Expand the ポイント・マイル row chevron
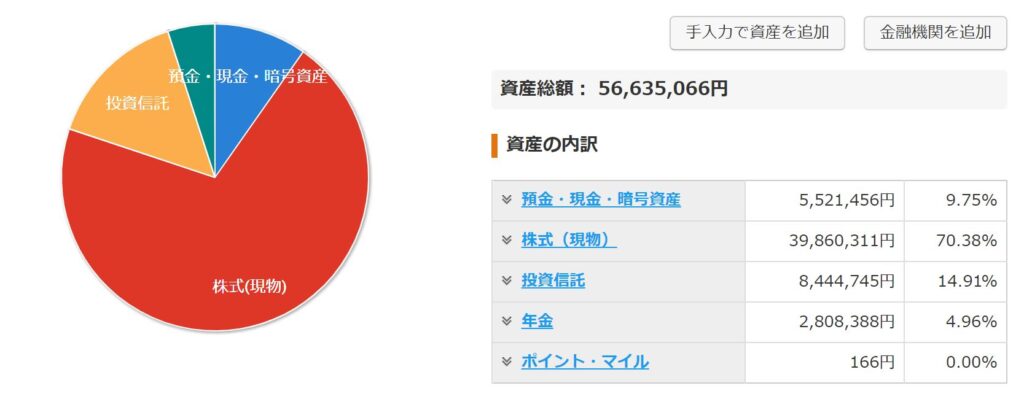The image size is (1024, 399). click(x=506, y=362)
